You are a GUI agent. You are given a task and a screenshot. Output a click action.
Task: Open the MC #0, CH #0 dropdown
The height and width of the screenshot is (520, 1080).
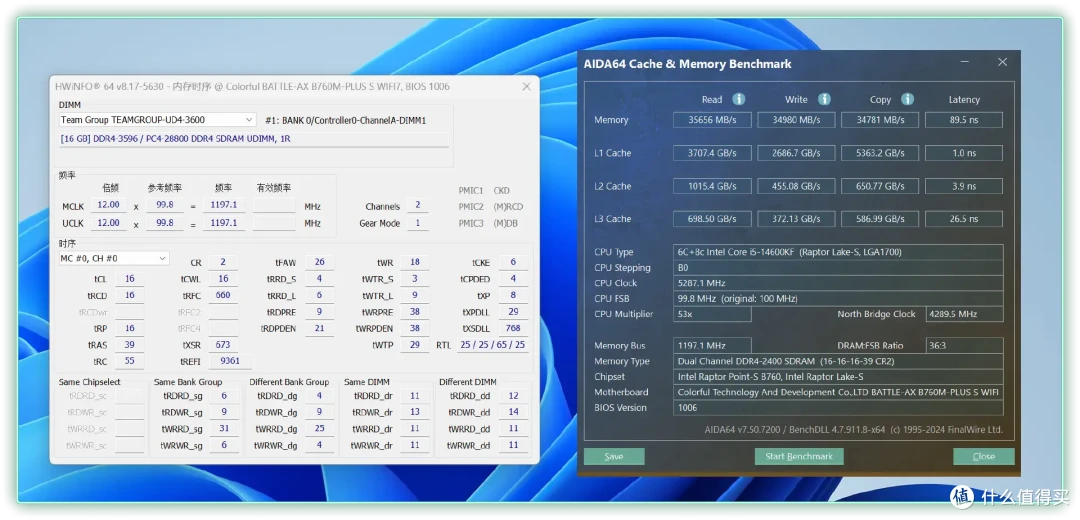(x=114, y=258)
